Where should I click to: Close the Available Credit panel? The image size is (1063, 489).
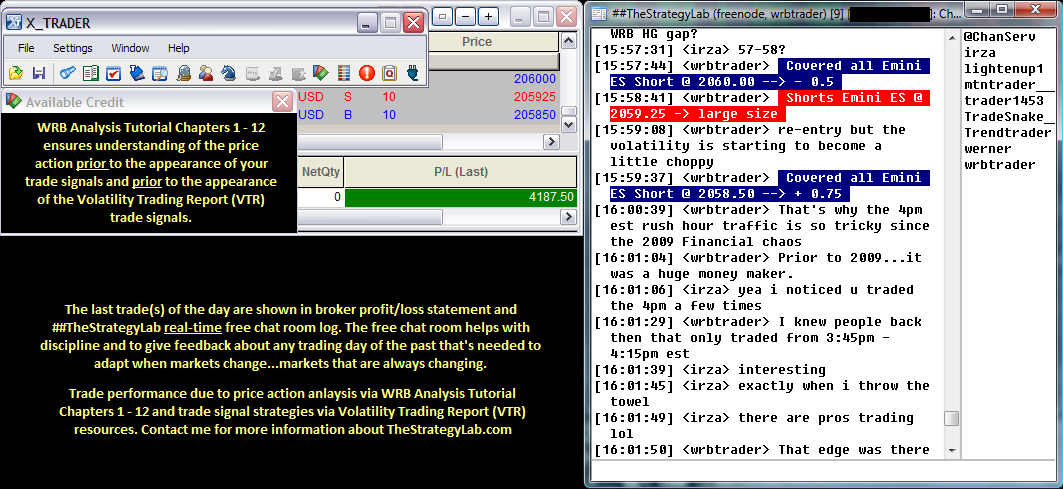click(x=283, y=102)
